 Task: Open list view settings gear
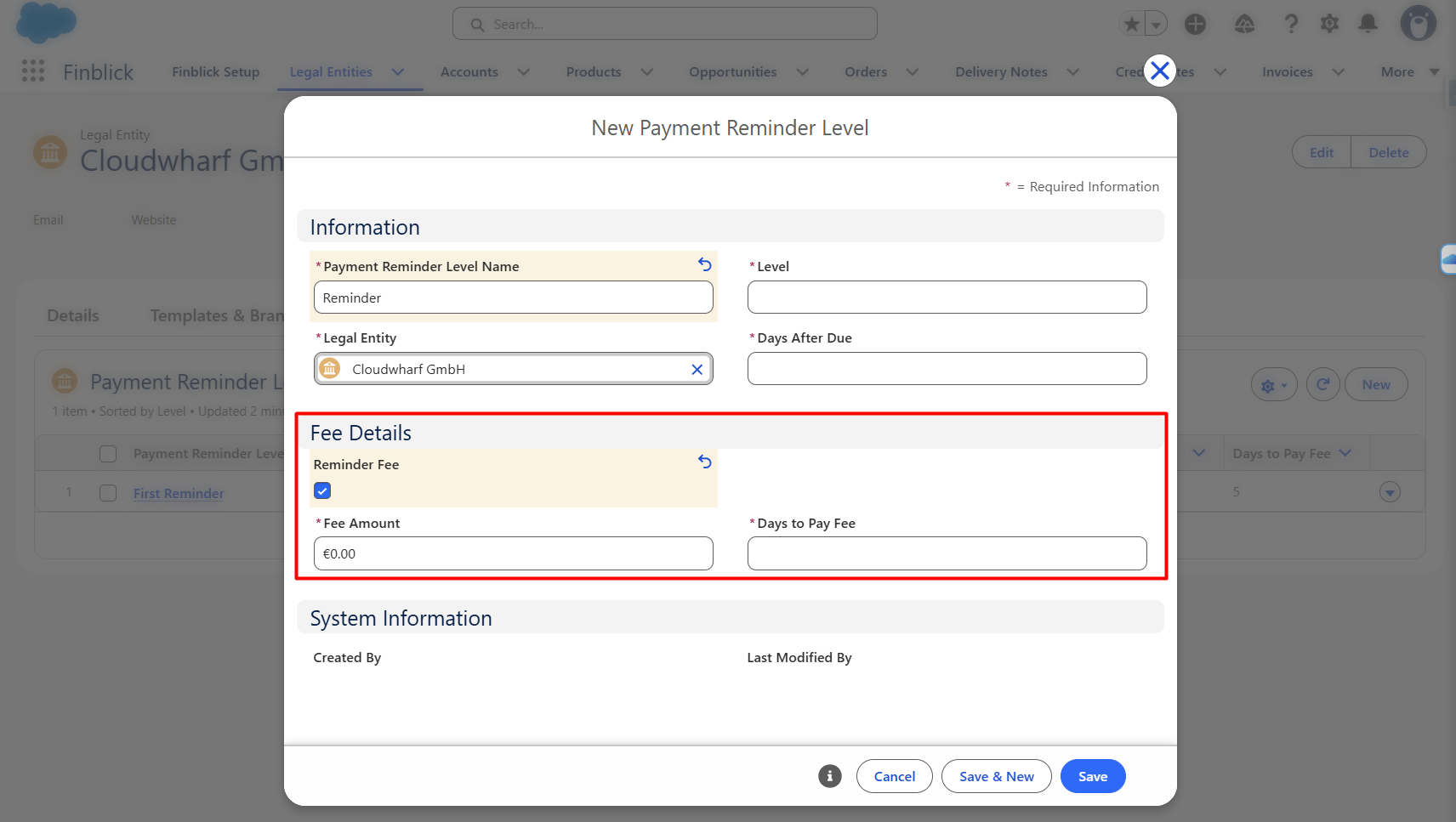pyautogui.click(x=1274, y=385)
